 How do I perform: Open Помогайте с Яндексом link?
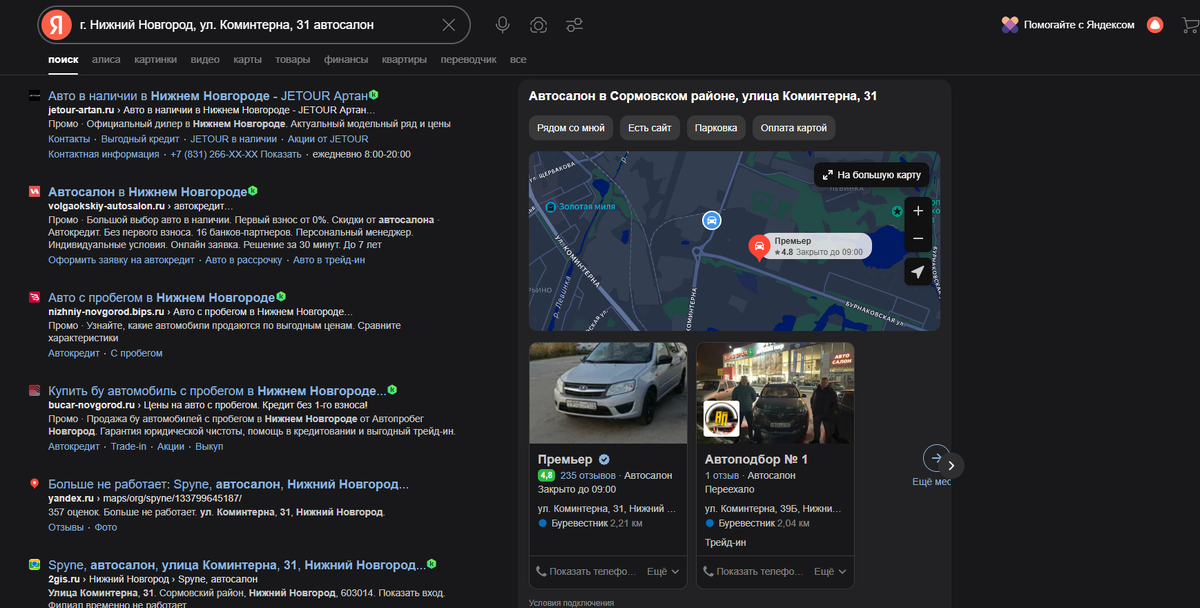tap(1079, 25)
